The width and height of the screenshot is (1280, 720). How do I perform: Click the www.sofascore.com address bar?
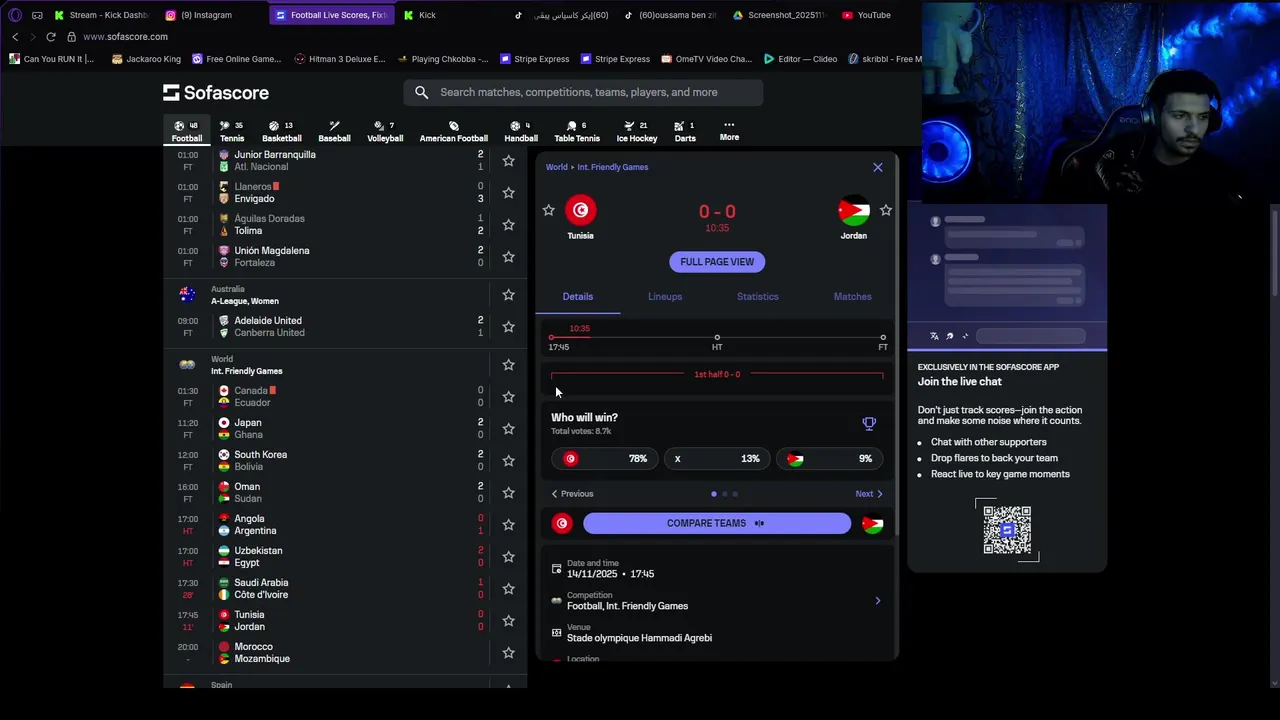pyautogui.click(x=125, y=37)
